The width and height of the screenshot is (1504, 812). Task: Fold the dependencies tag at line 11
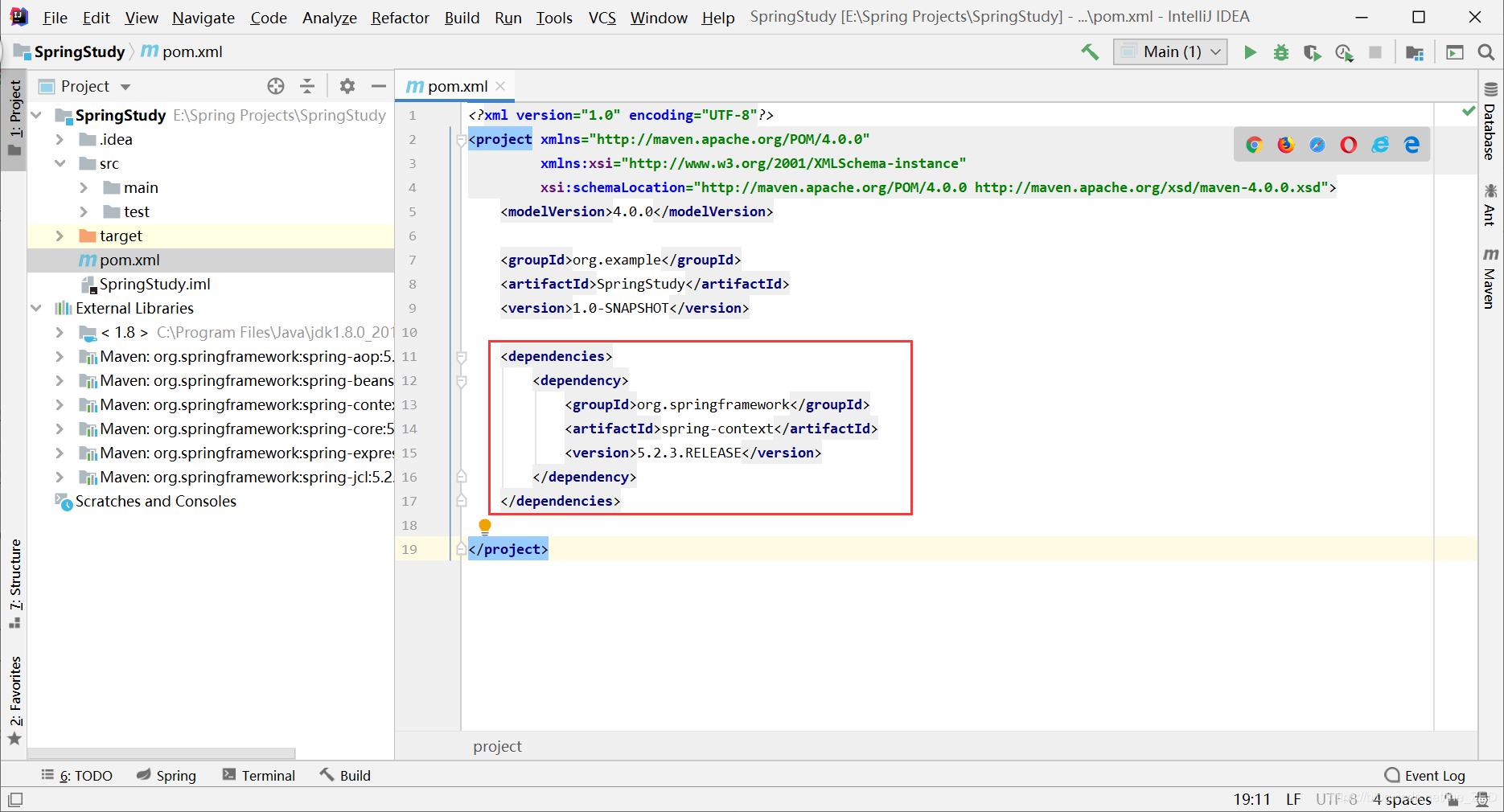(x=462, y=356)
